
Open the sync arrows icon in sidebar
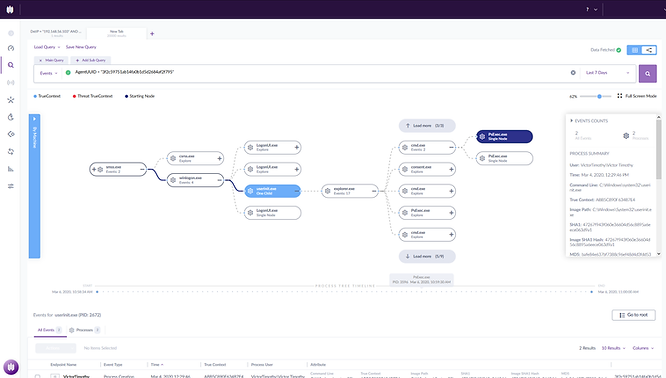click(x=11, y=152)
